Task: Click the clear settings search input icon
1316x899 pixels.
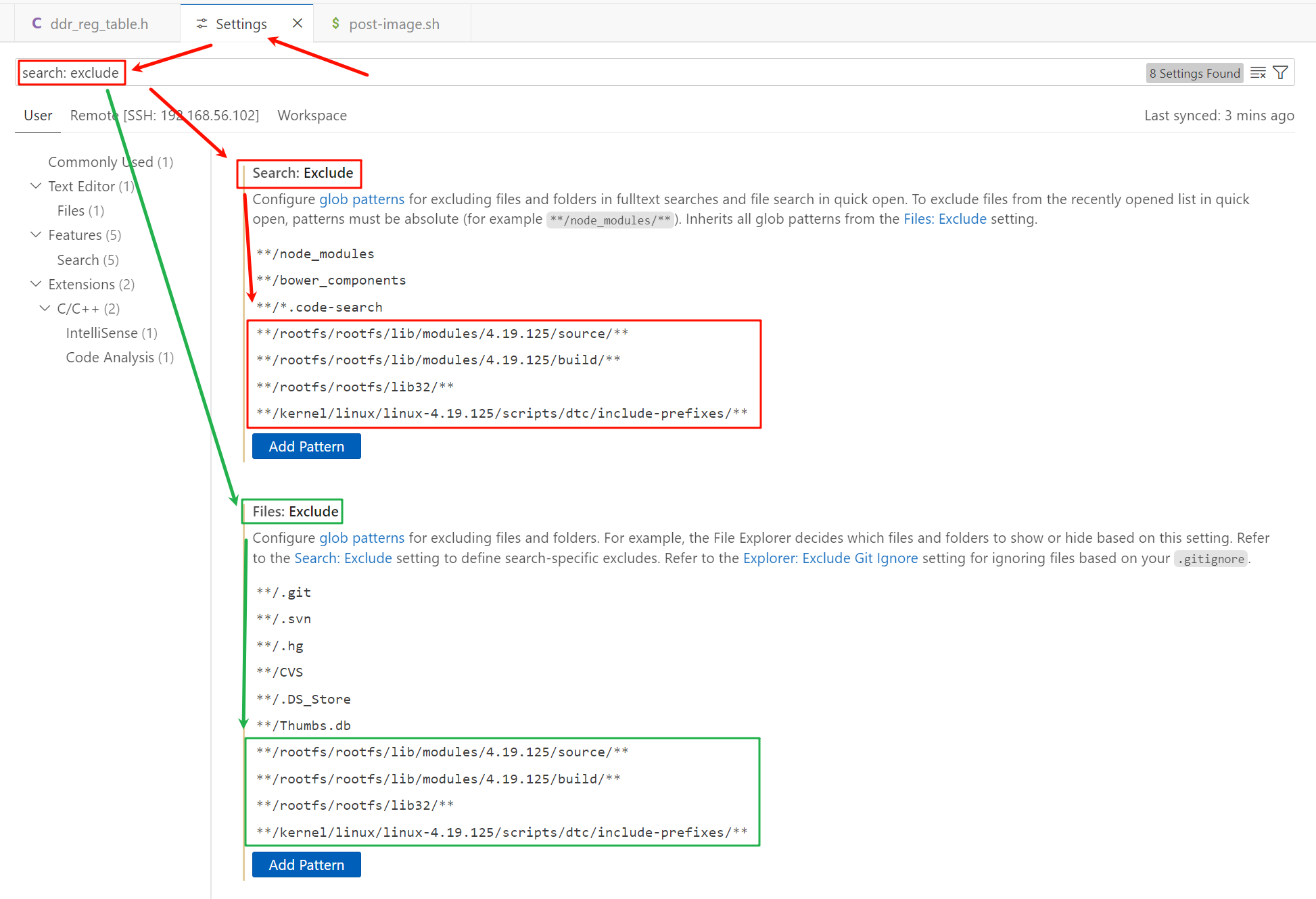Action: [x=1257, y=73]
